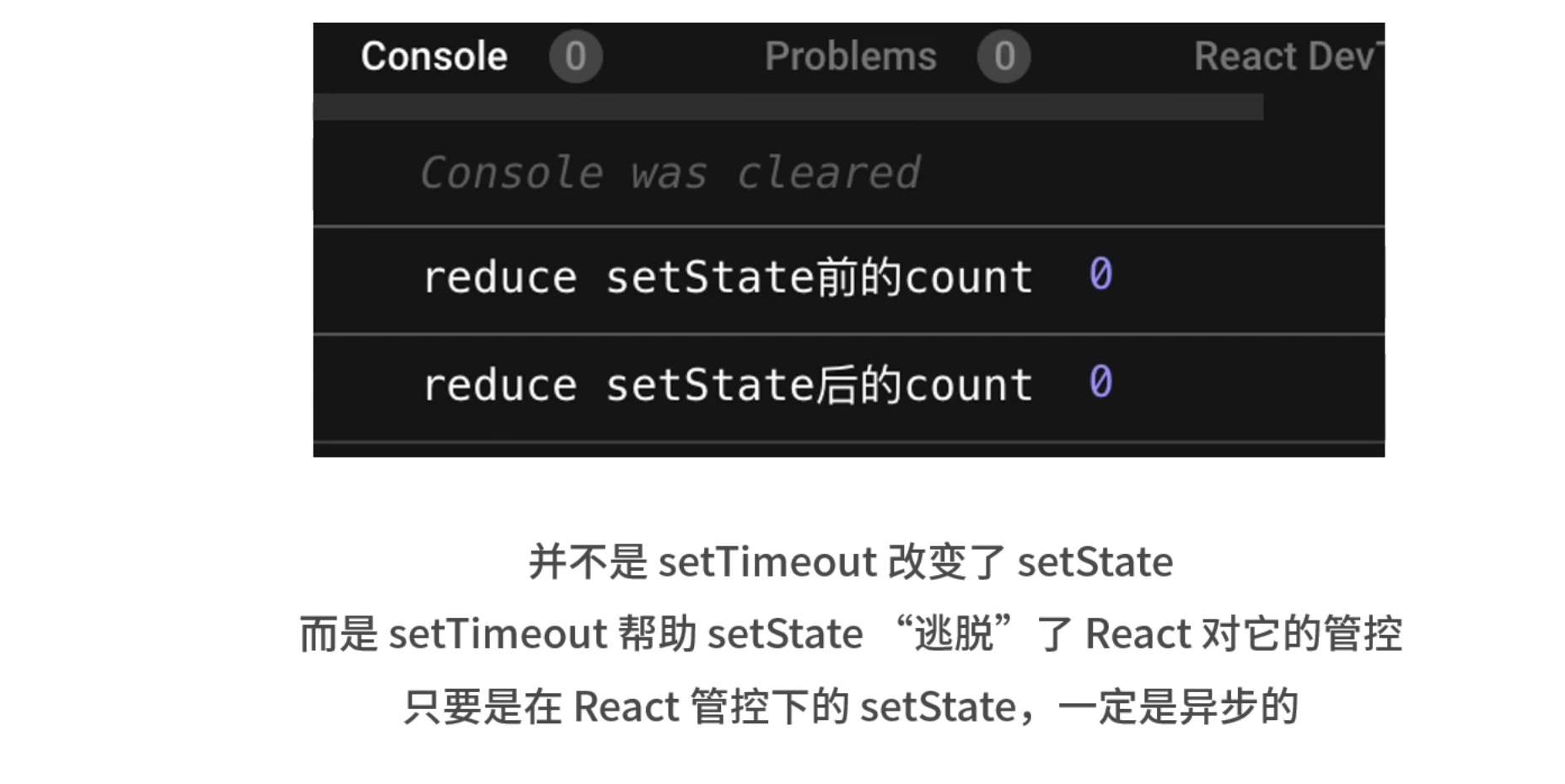Click the log line reduce setState前的count

tap(727, 278)
